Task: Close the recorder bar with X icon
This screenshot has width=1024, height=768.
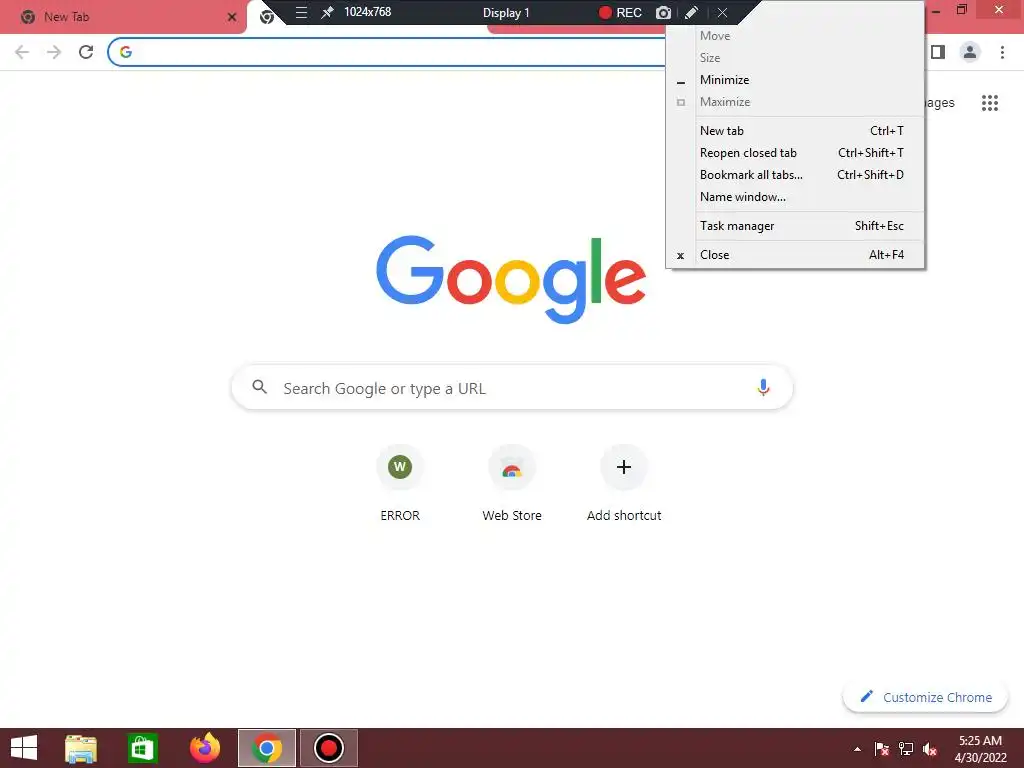Action: (722, 12)
